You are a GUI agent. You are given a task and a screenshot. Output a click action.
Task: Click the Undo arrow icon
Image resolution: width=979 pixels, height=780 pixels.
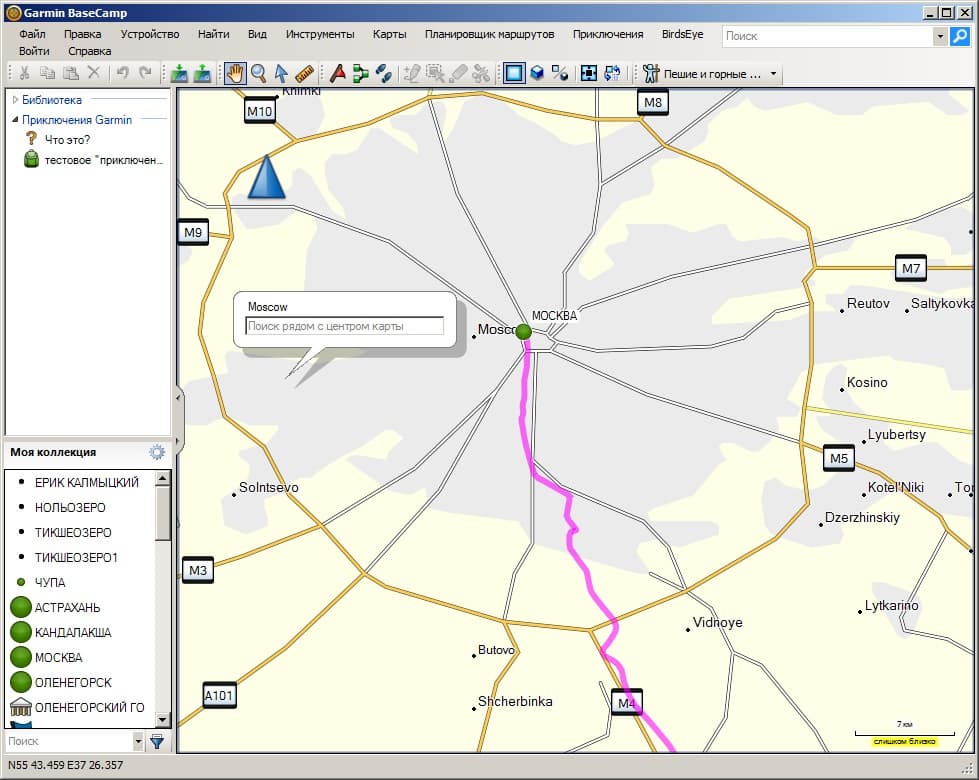(x=122, y=73)
